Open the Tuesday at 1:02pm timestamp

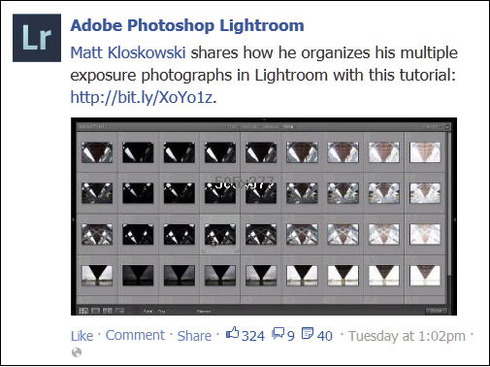407,336
